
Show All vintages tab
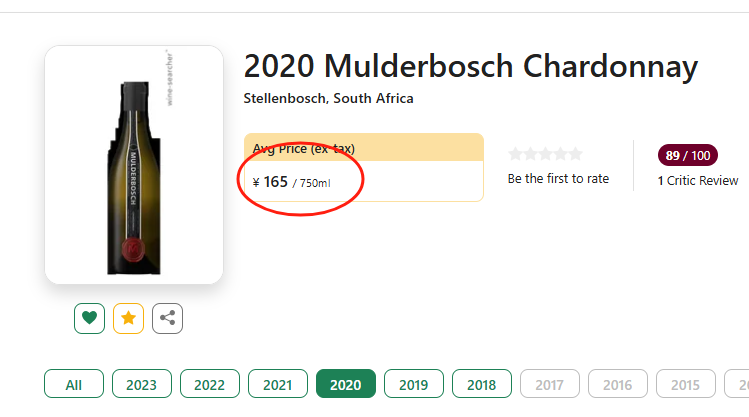(x=74, y=384)
